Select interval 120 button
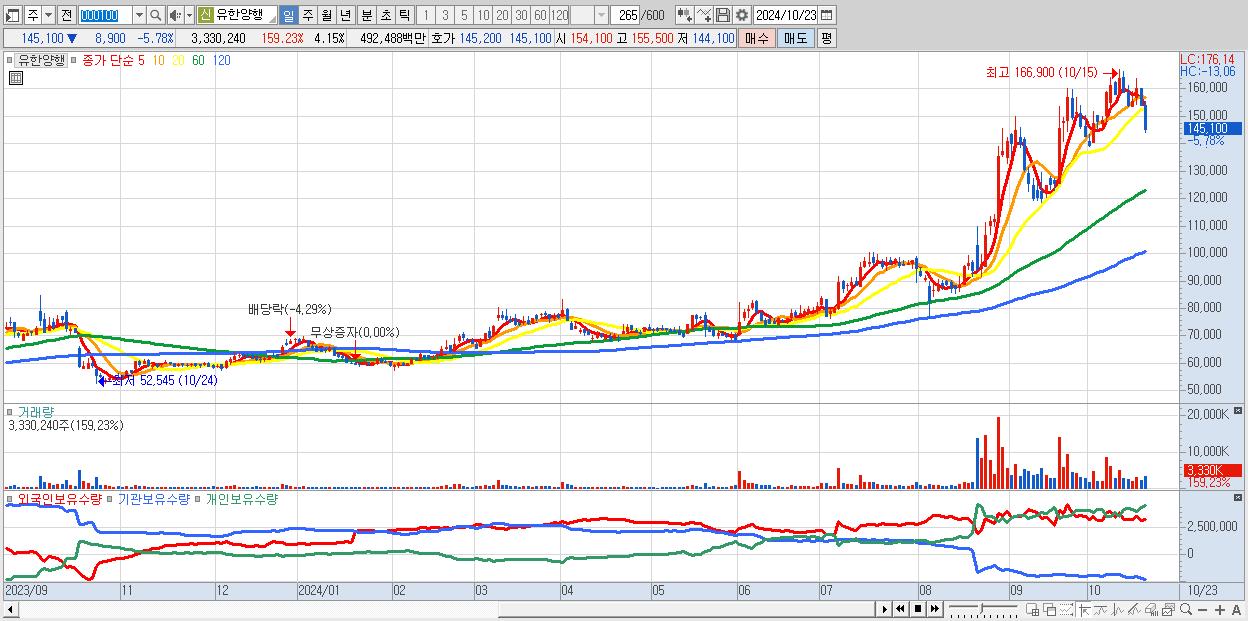The width and height of the screenshot is (1248, 621). (559, 15)
